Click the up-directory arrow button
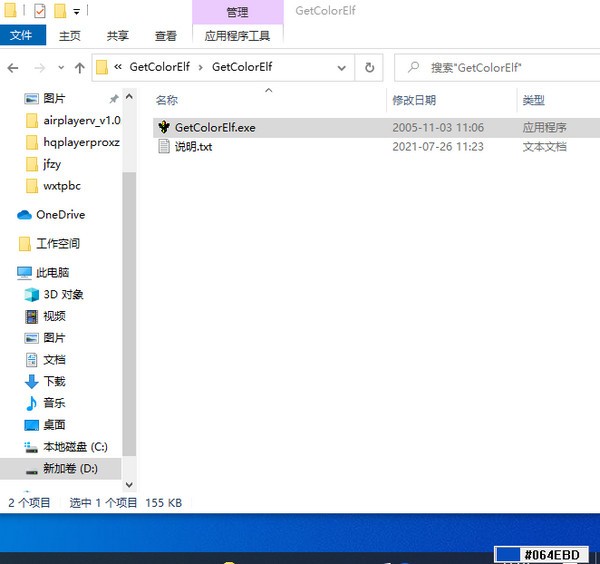This screenshot has width=600, height=564. click(x=79, y=68)
